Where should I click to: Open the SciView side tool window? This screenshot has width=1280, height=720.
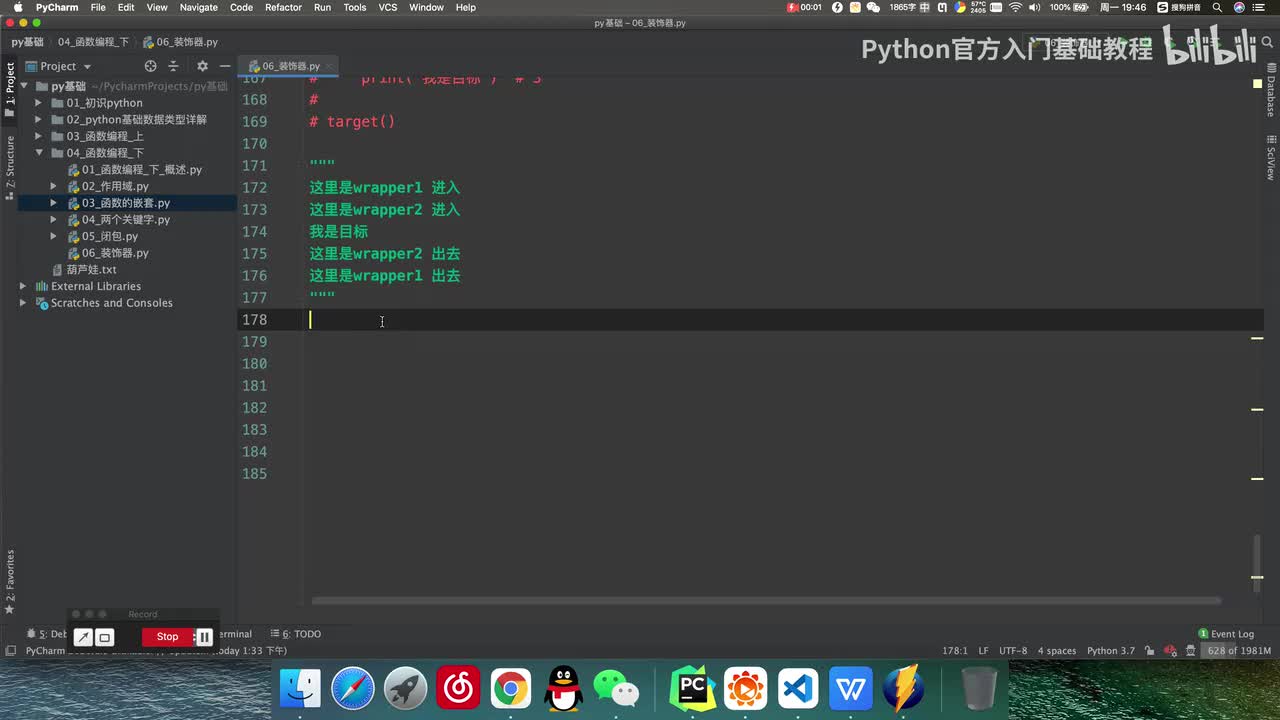1271,156
